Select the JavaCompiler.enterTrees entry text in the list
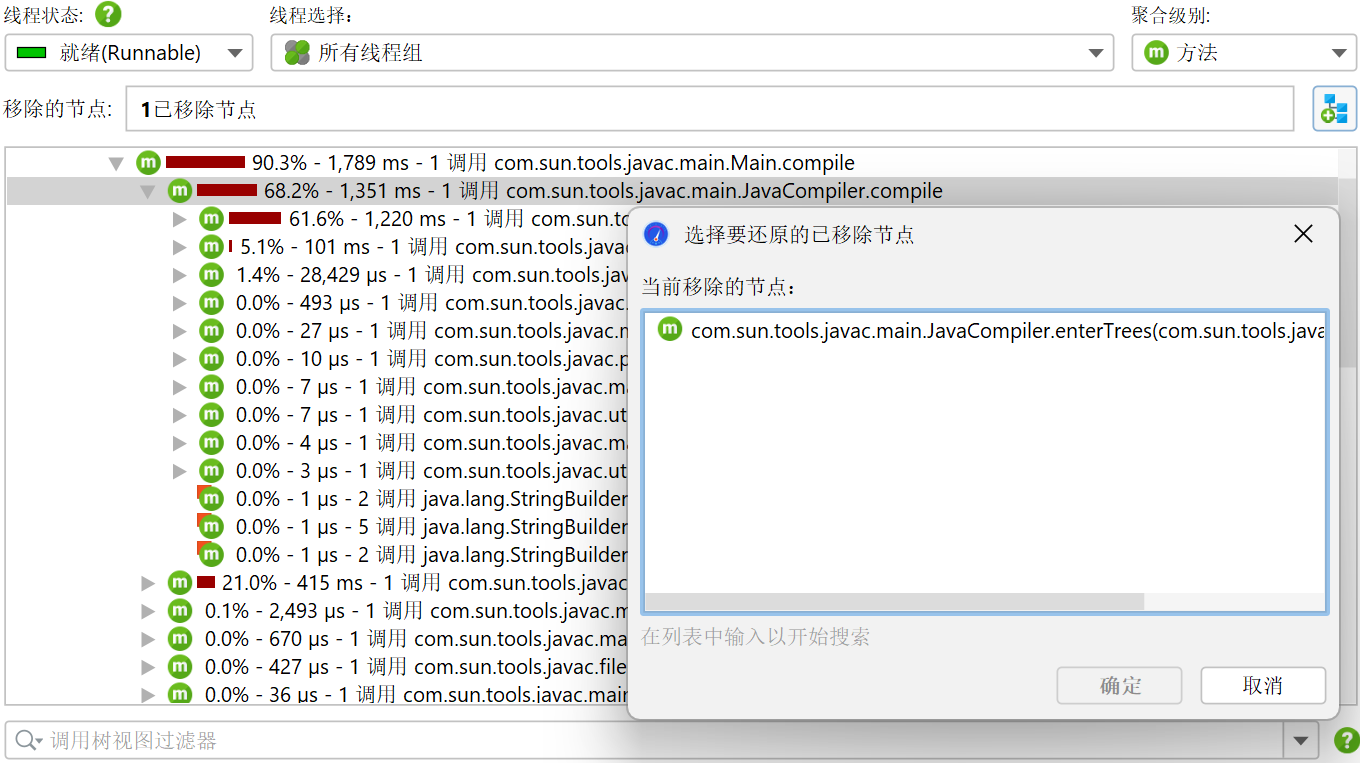The image size is (1360, 763). [1008, 330]
